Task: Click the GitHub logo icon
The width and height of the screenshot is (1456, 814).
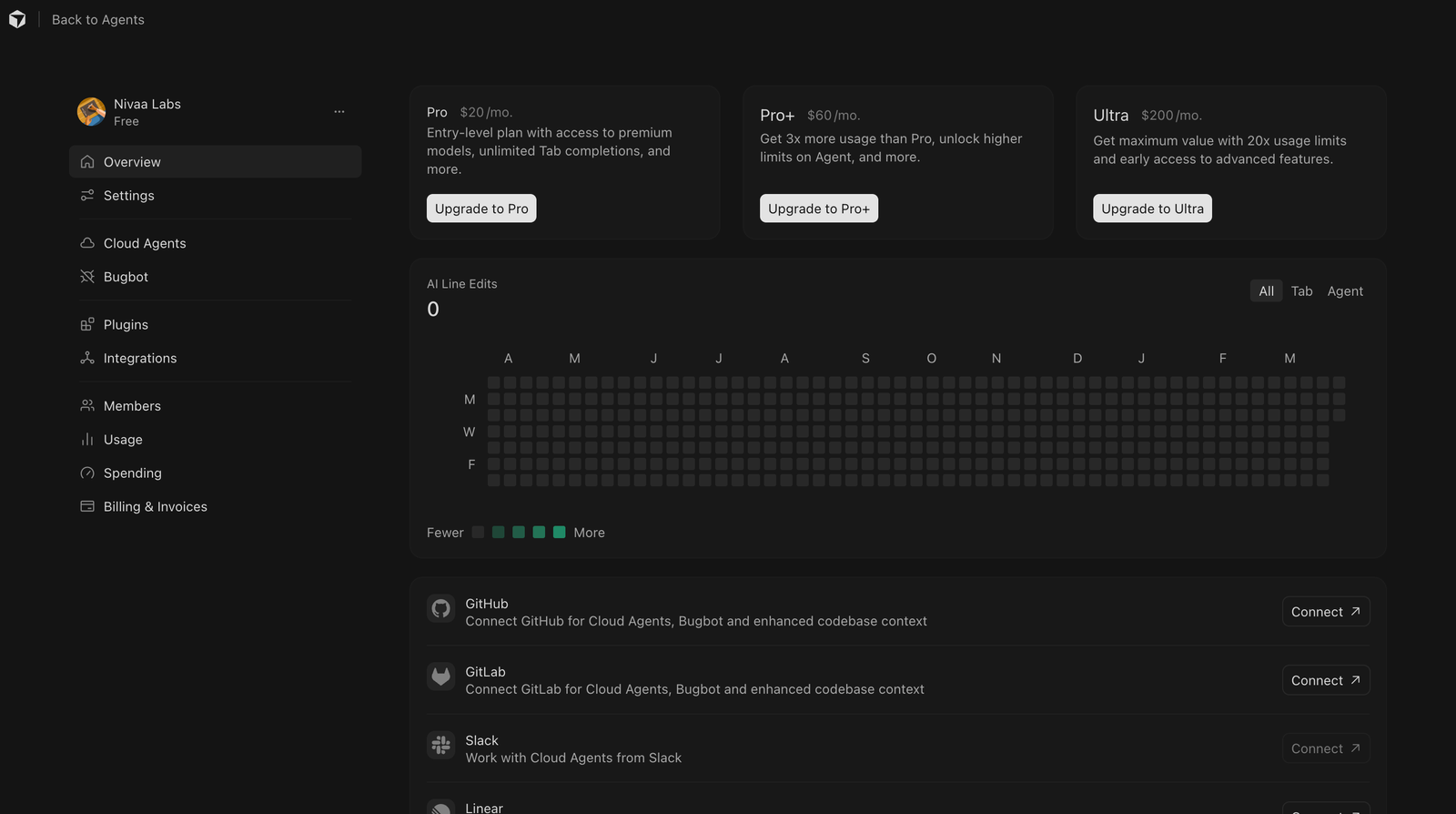Action: pyautogui.click(x=441, y=609)
